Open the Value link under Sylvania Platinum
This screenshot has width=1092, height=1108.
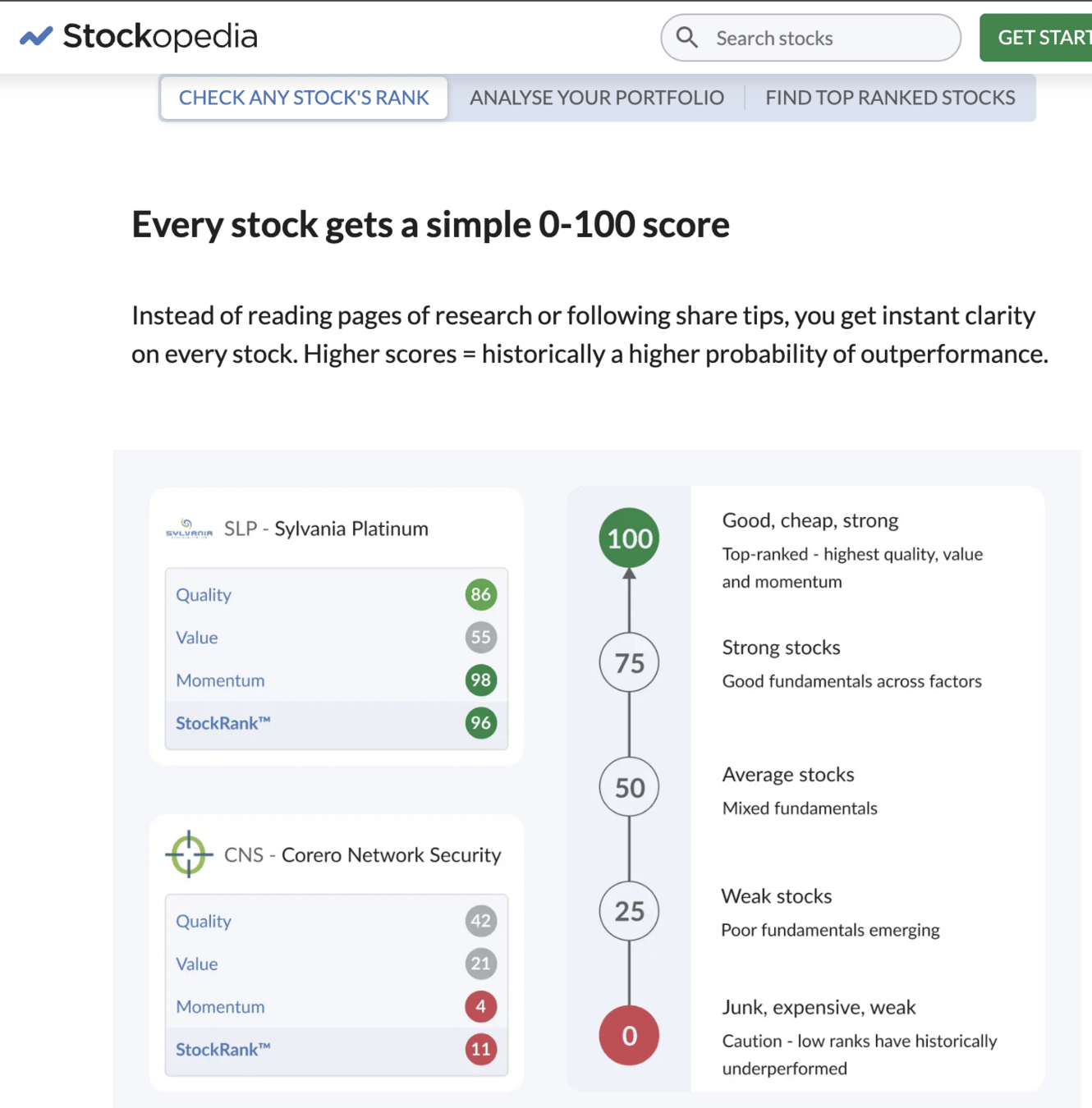click(197, 638)
